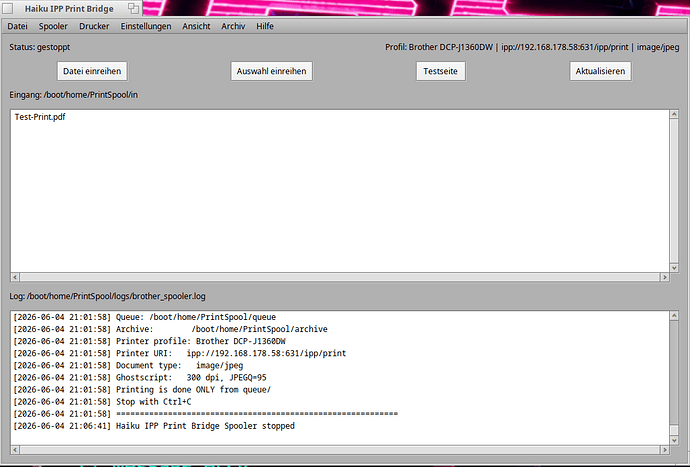
Task: Click log view scroll right arrow
Action: click(664, 450)
